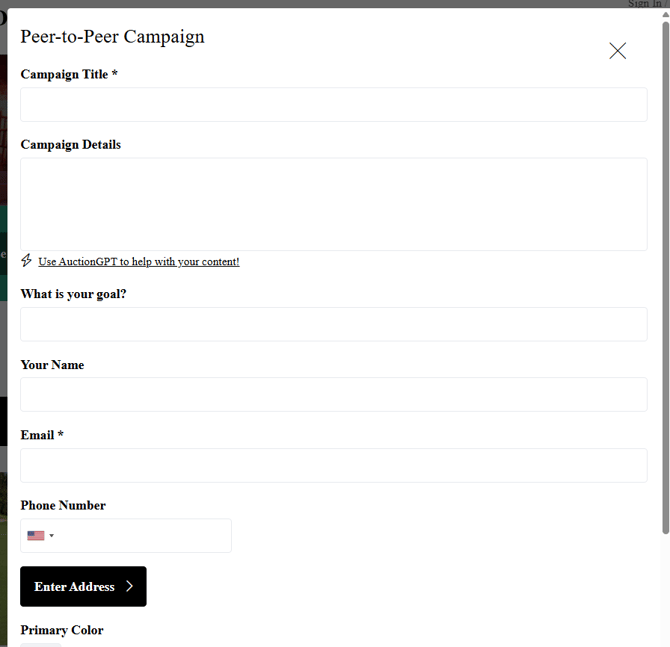Image resolution: width=670 pixels, height=647 pixels.
Task: Click the Campaign Title label
Action: tap(68, 74)
